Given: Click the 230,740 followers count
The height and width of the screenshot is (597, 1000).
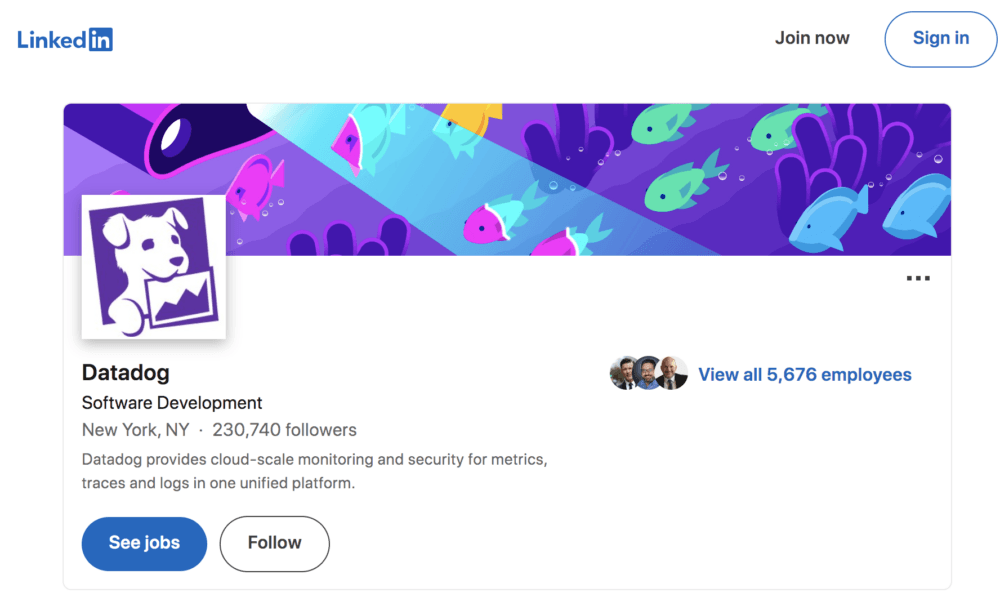Looking at the screenshot, I should click(x=284, y=430).
